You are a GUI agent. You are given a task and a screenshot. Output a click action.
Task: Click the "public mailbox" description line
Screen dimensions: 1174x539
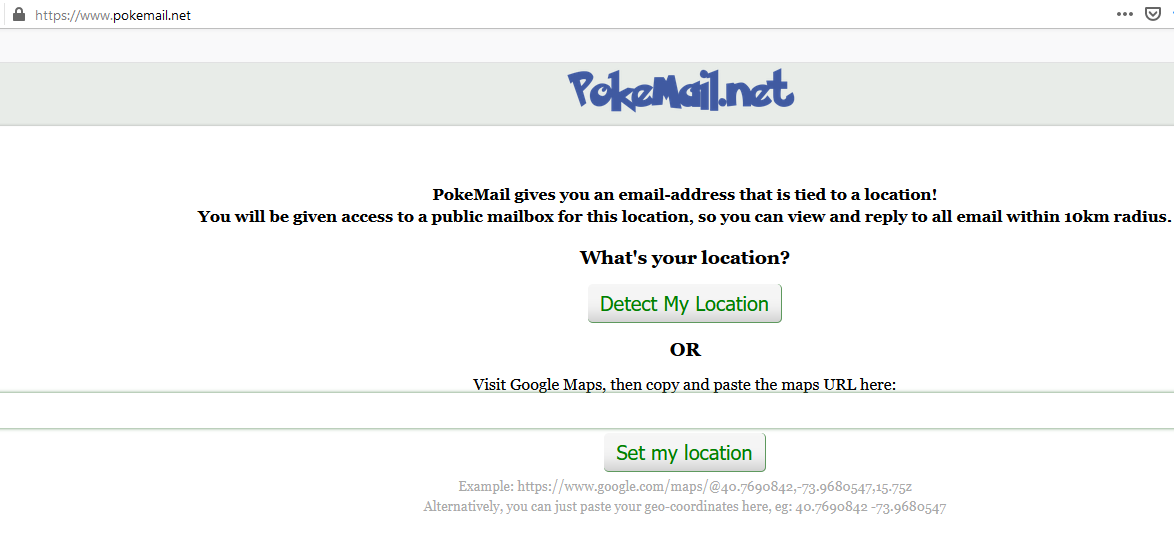coord(684,217)
